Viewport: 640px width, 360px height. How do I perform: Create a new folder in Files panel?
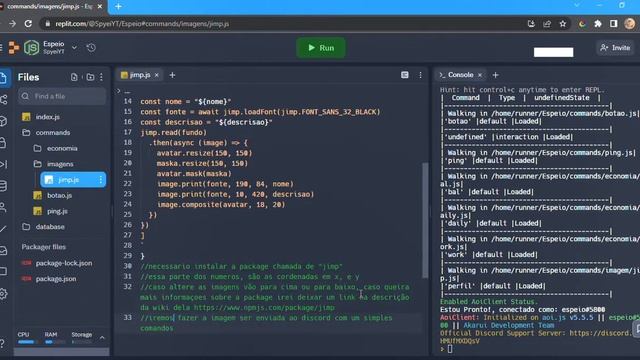90,77
